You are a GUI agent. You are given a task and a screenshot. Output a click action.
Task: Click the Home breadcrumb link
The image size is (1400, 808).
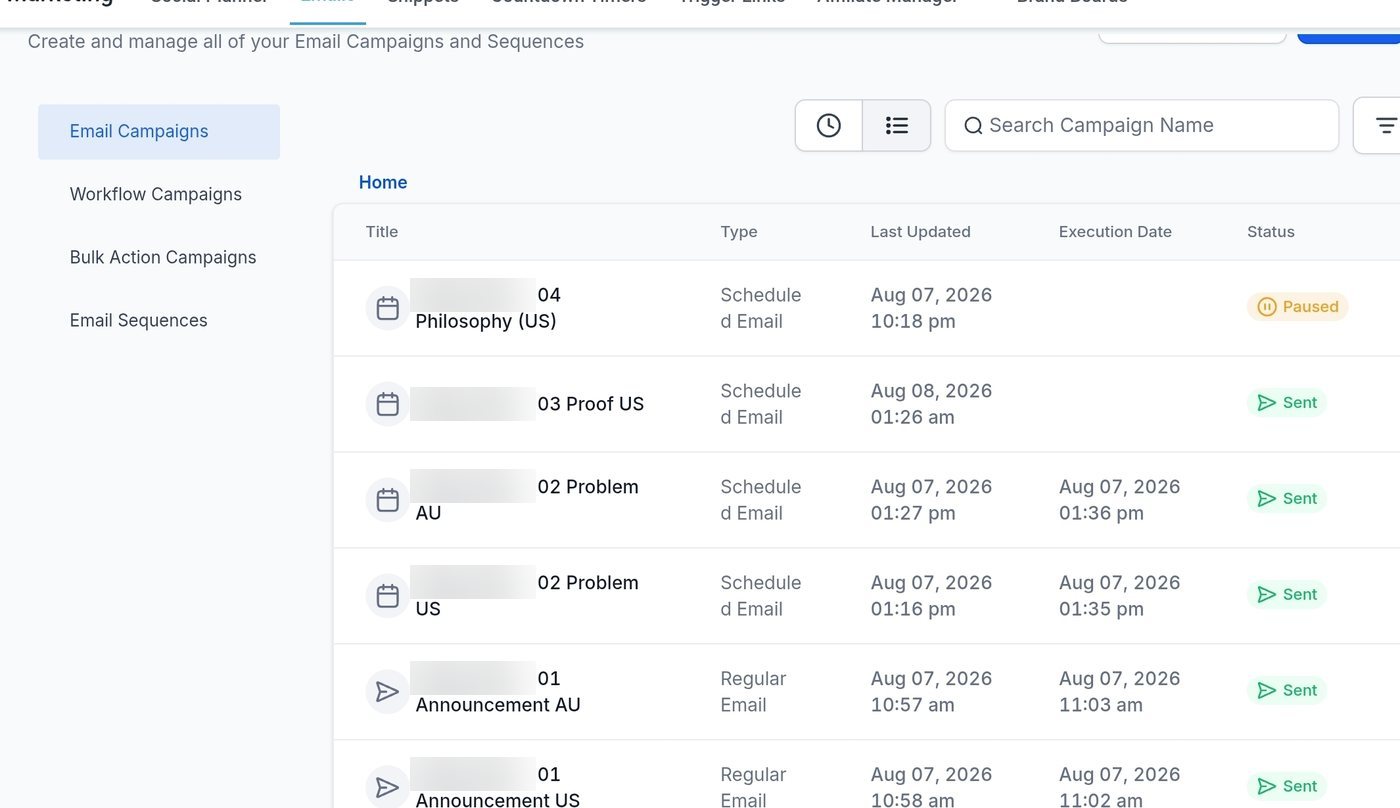coord(383,182)
